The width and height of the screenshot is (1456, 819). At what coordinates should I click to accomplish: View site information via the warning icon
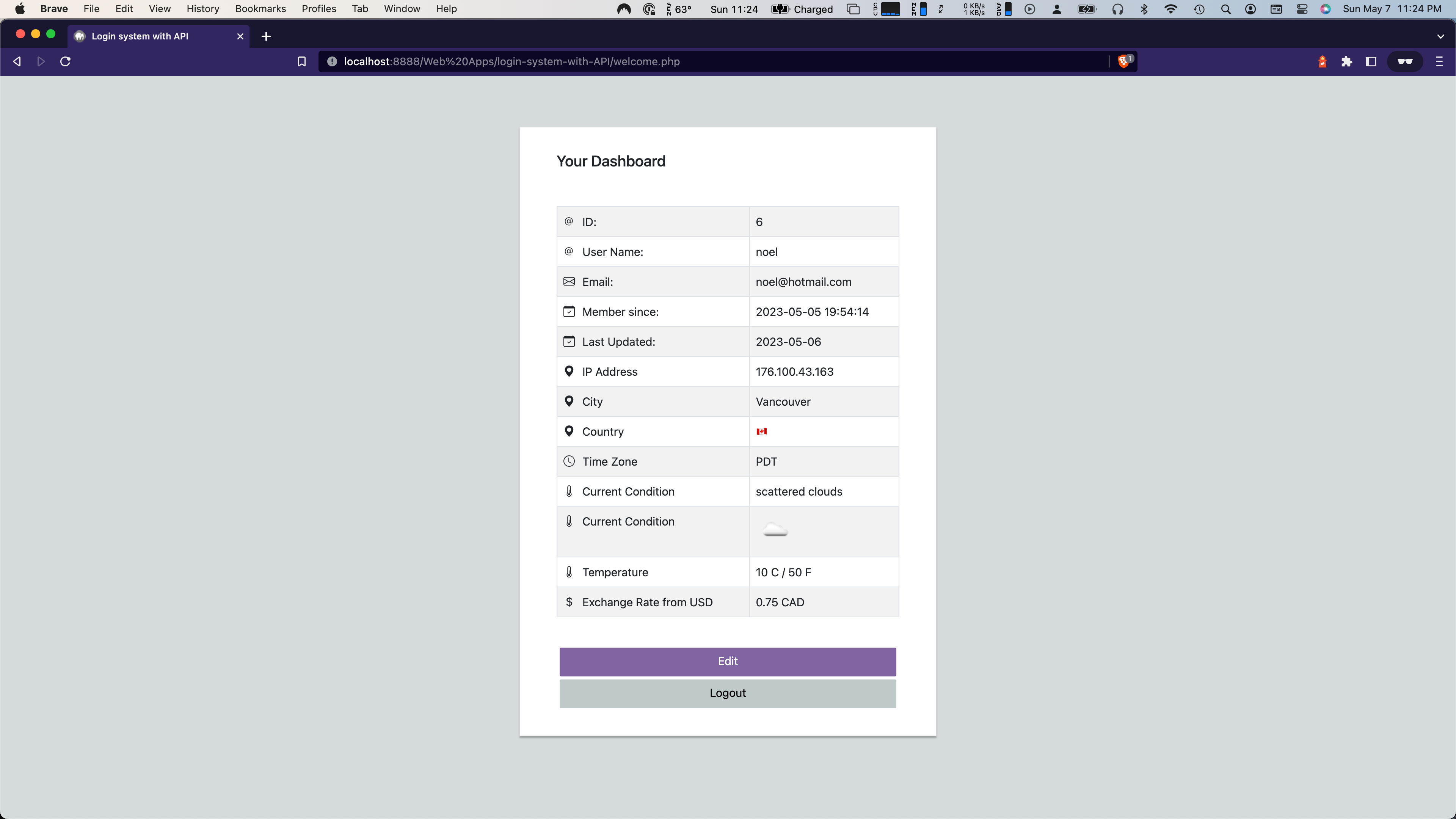[333, 61]
